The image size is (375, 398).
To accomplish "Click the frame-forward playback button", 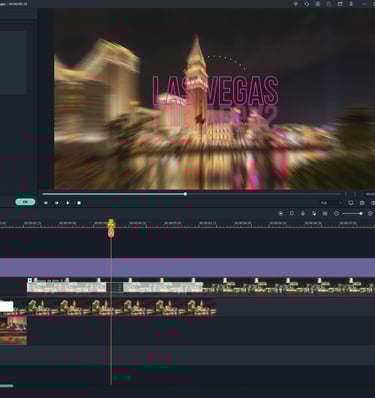I will (x=57, y=203).
